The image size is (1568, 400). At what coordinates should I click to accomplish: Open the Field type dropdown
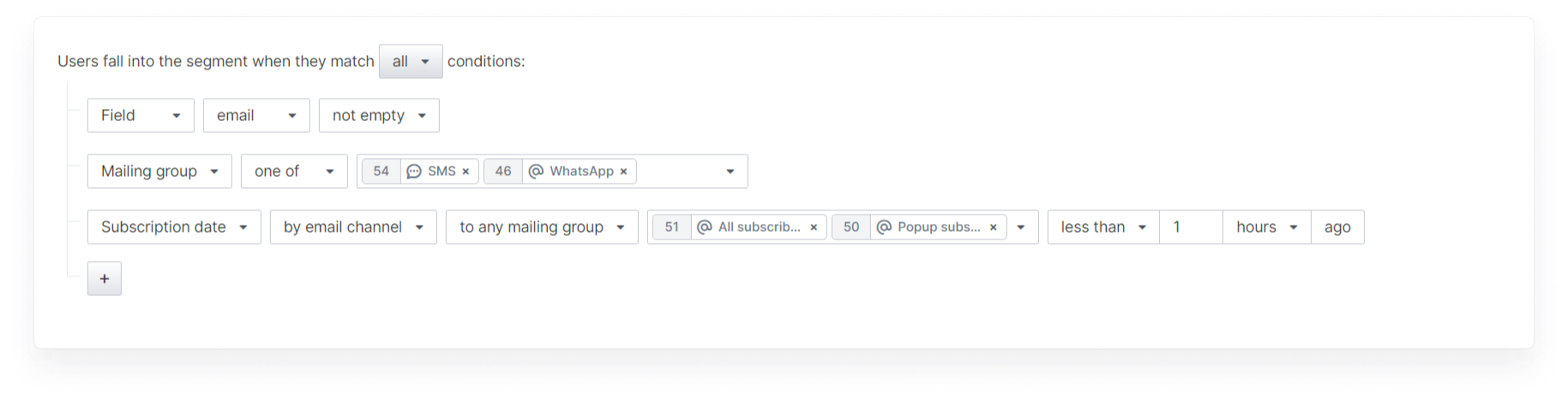pyautogui.click(x=141, y=116)
